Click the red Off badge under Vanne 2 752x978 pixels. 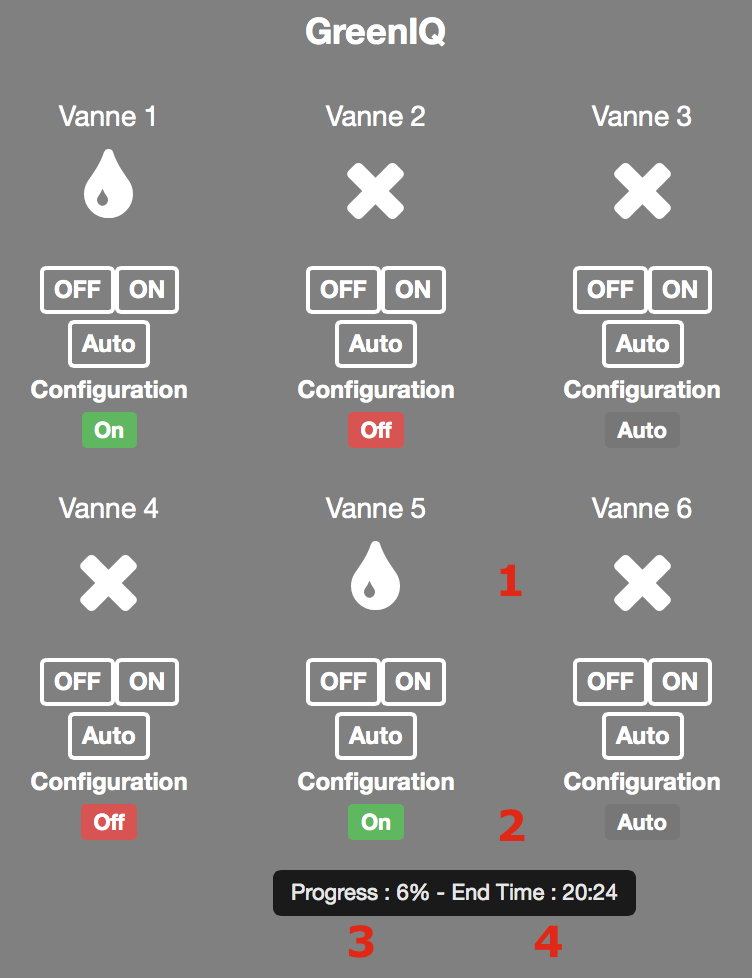[x=376, y=430]
